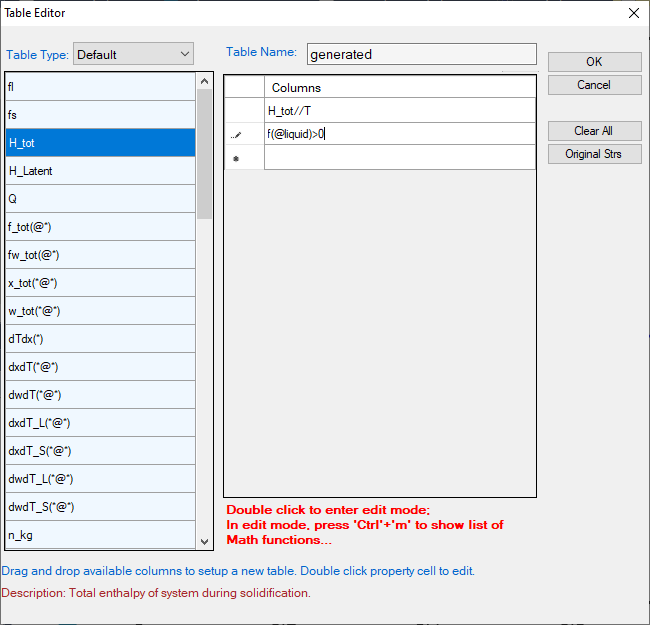
Task: Click the Columns header
Action: tap(399, 88)
